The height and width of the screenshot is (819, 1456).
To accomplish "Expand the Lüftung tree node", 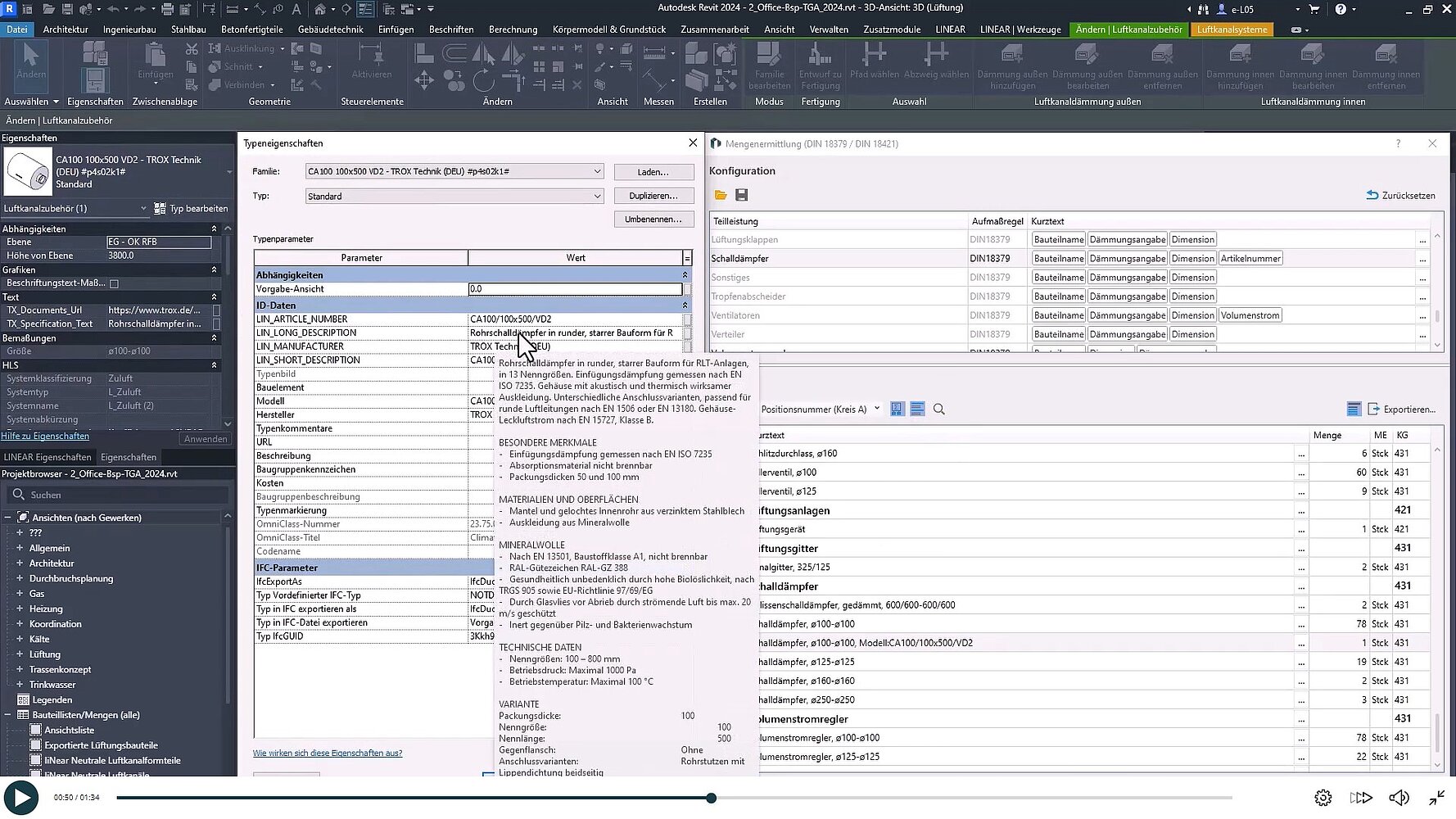I will 20,654.
